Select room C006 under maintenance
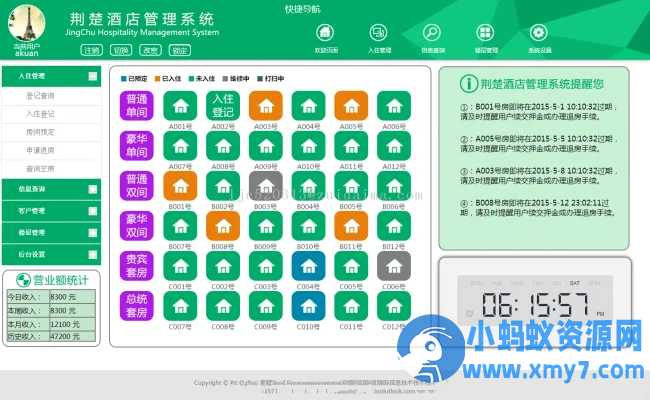Image resolution: width=650 pixels, height=400 pixels. point(394,266)
